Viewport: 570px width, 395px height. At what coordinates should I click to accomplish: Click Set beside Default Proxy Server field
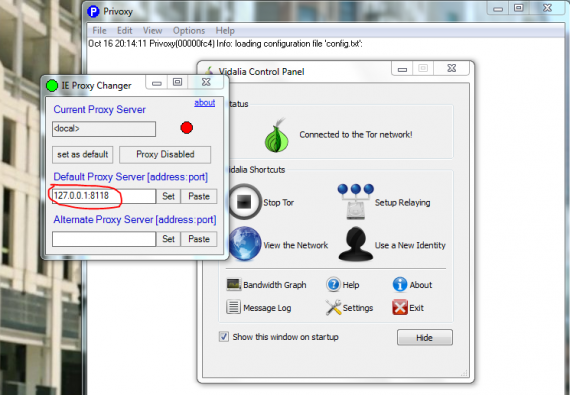coord(168,196)
